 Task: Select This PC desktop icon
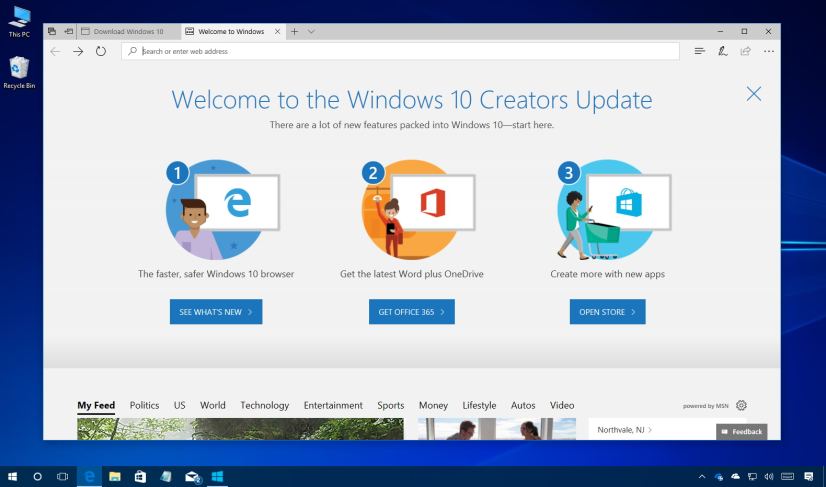pyautogui.click(x=19, y=22)
